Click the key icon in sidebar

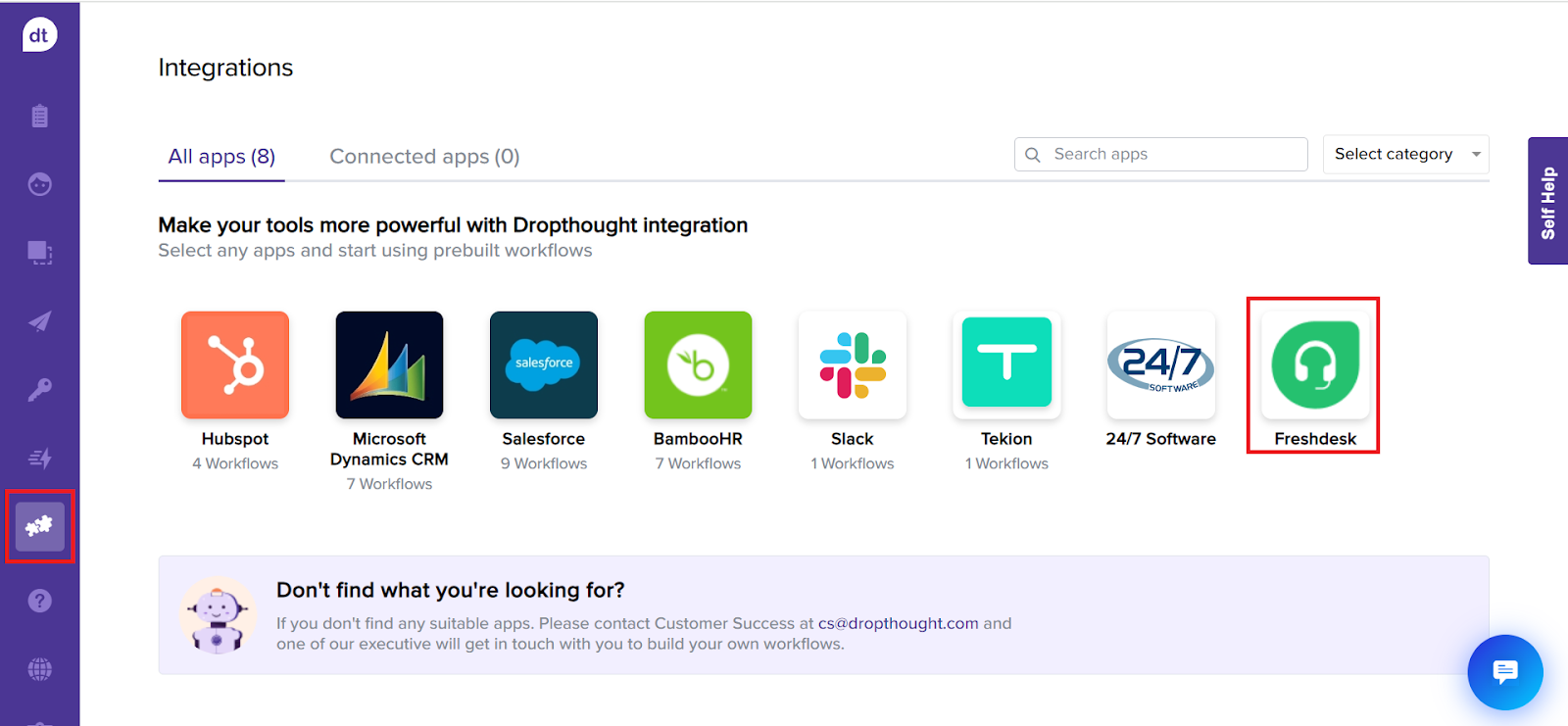coord(39,390)
